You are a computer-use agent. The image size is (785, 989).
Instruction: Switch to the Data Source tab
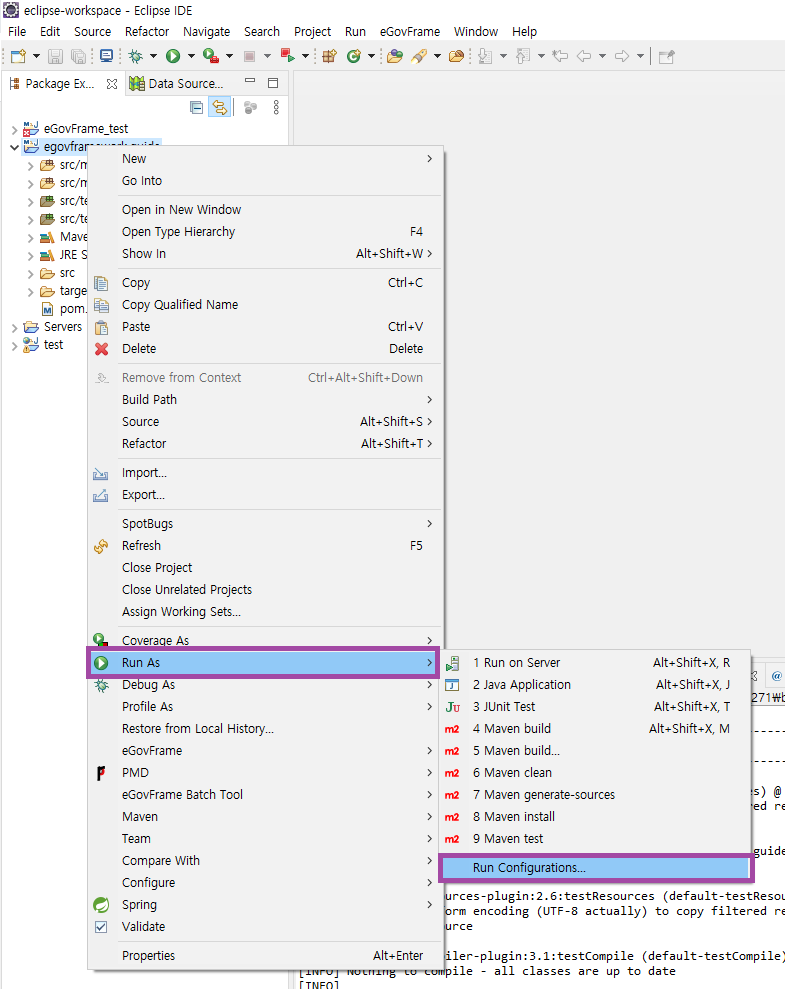[177, 83]
